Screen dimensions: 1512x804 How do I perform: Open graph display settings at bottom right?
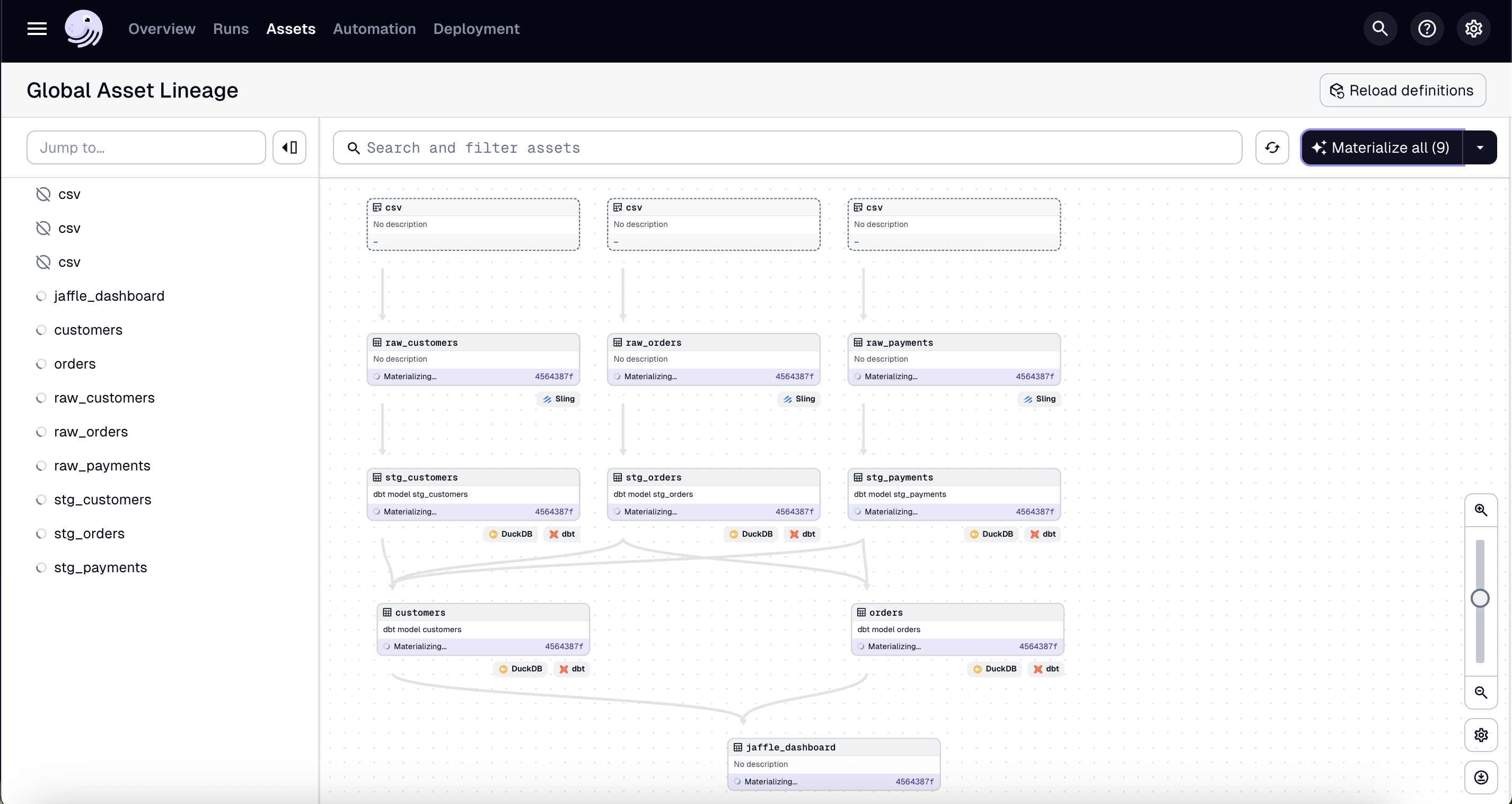click(1481, 735)
